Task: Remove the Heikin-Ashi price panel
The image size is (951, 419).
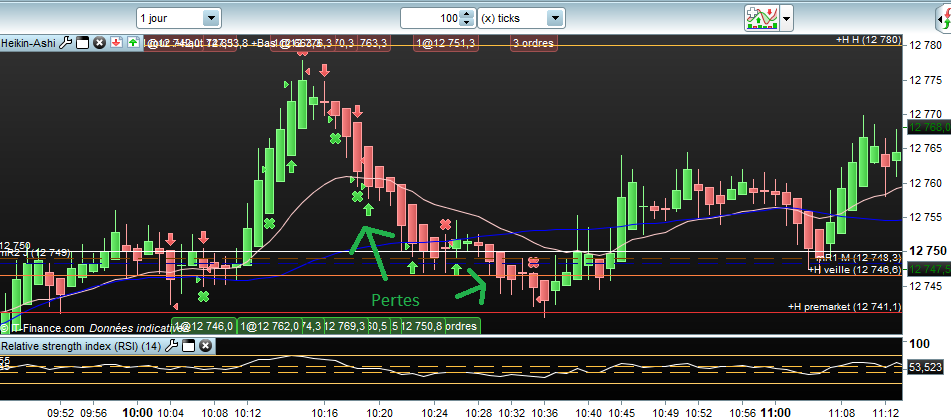Action: point(99,43)
